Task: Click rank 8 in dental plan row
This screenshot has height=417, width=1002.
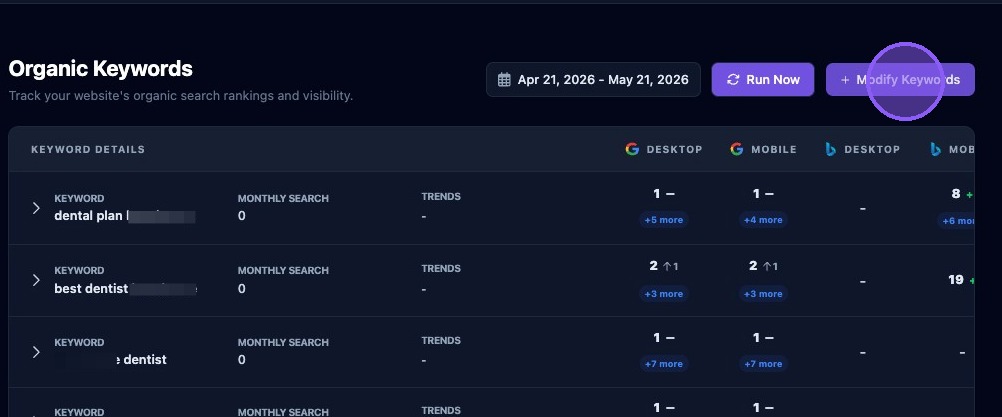Action: [x=956, y=193]
